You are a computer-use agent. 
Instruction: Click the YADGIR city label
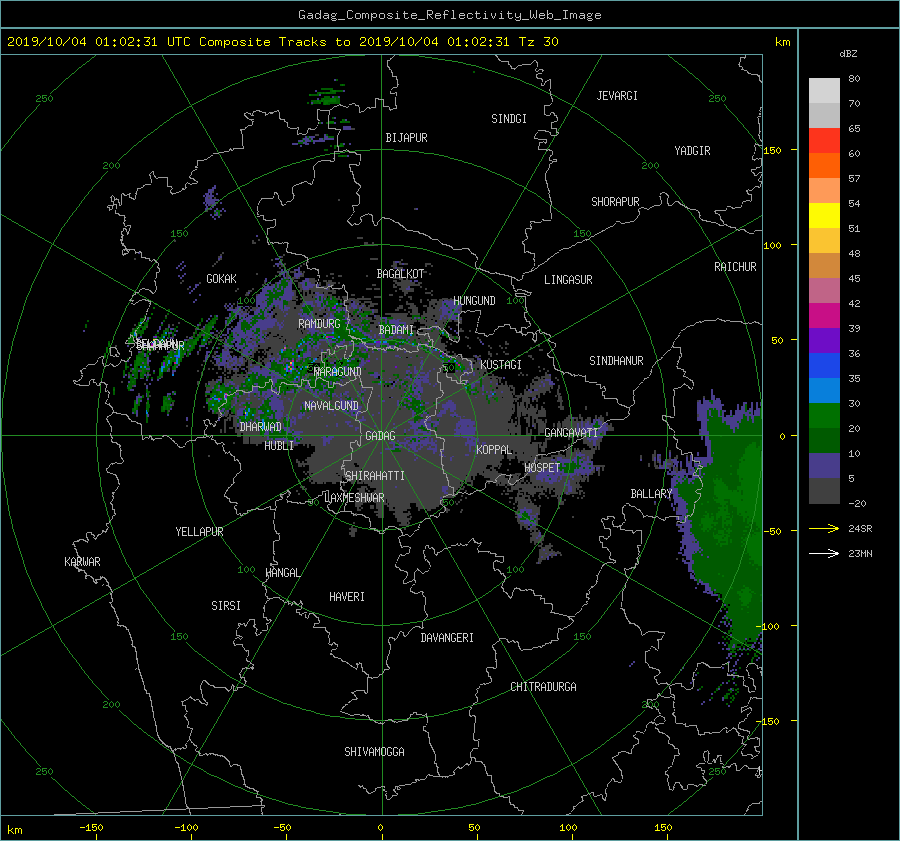click(692, 151)
